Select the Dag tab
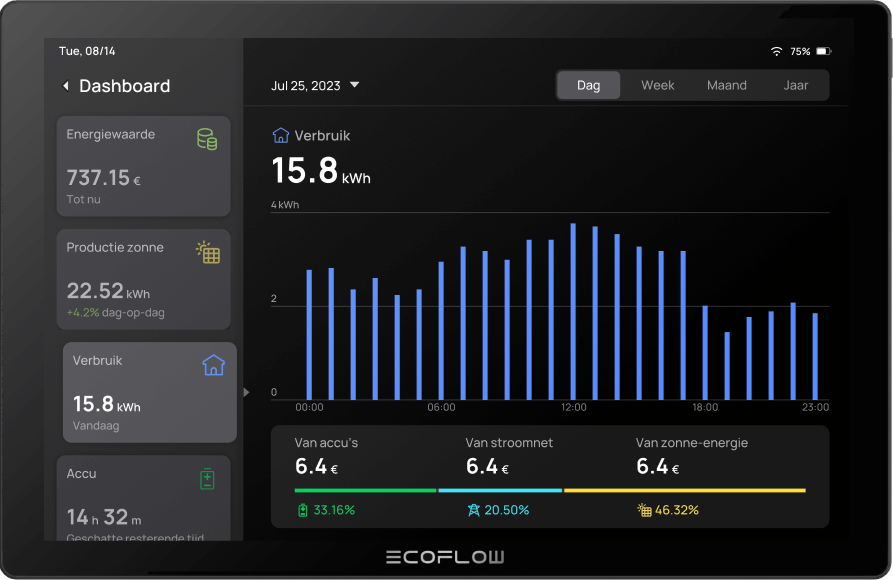Image resolution: width=893 pixels, height=580 pixels. [589, 85]
